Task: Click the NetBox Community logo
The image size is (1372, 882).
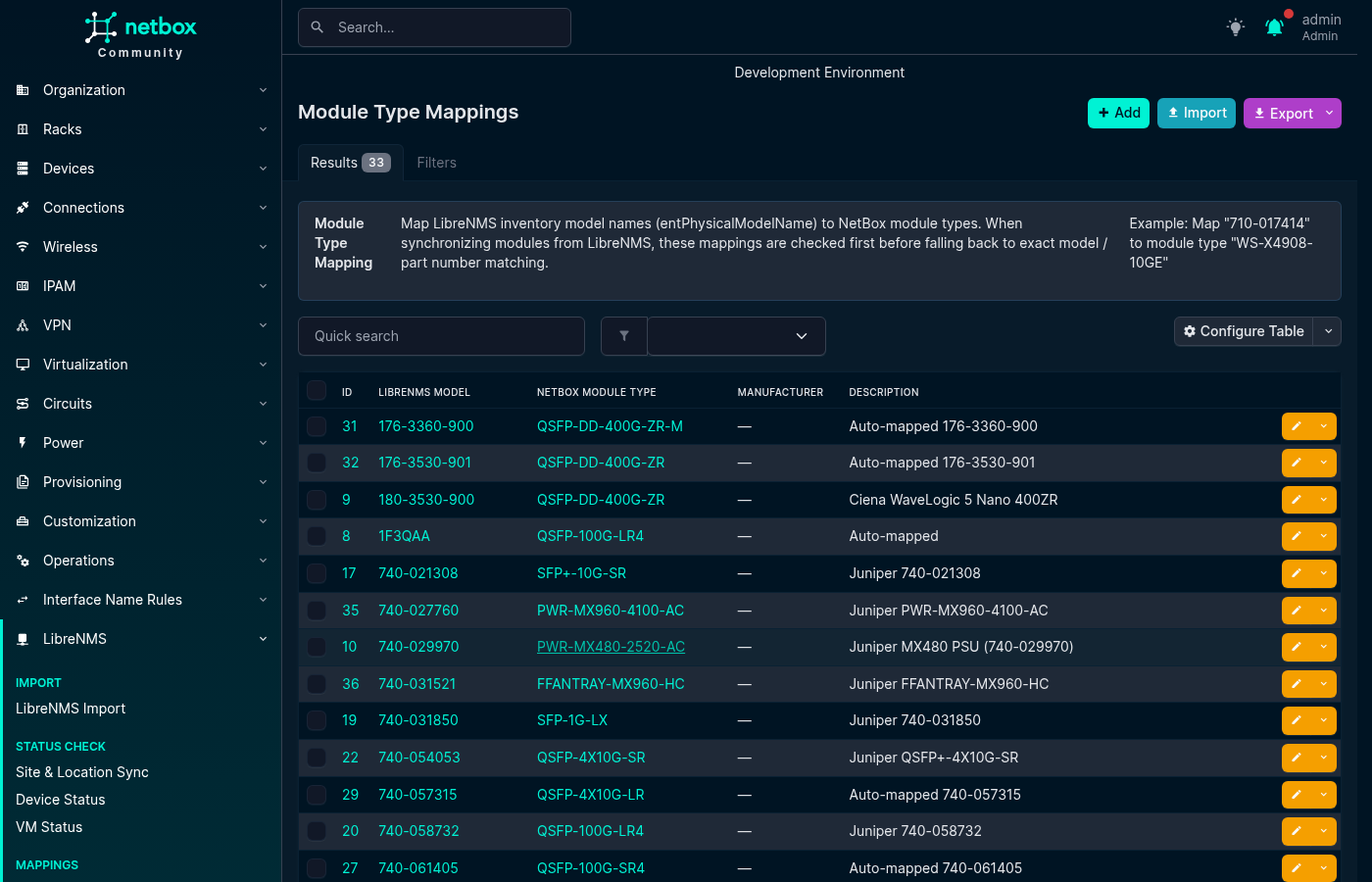Action: [x=140, y=35]
